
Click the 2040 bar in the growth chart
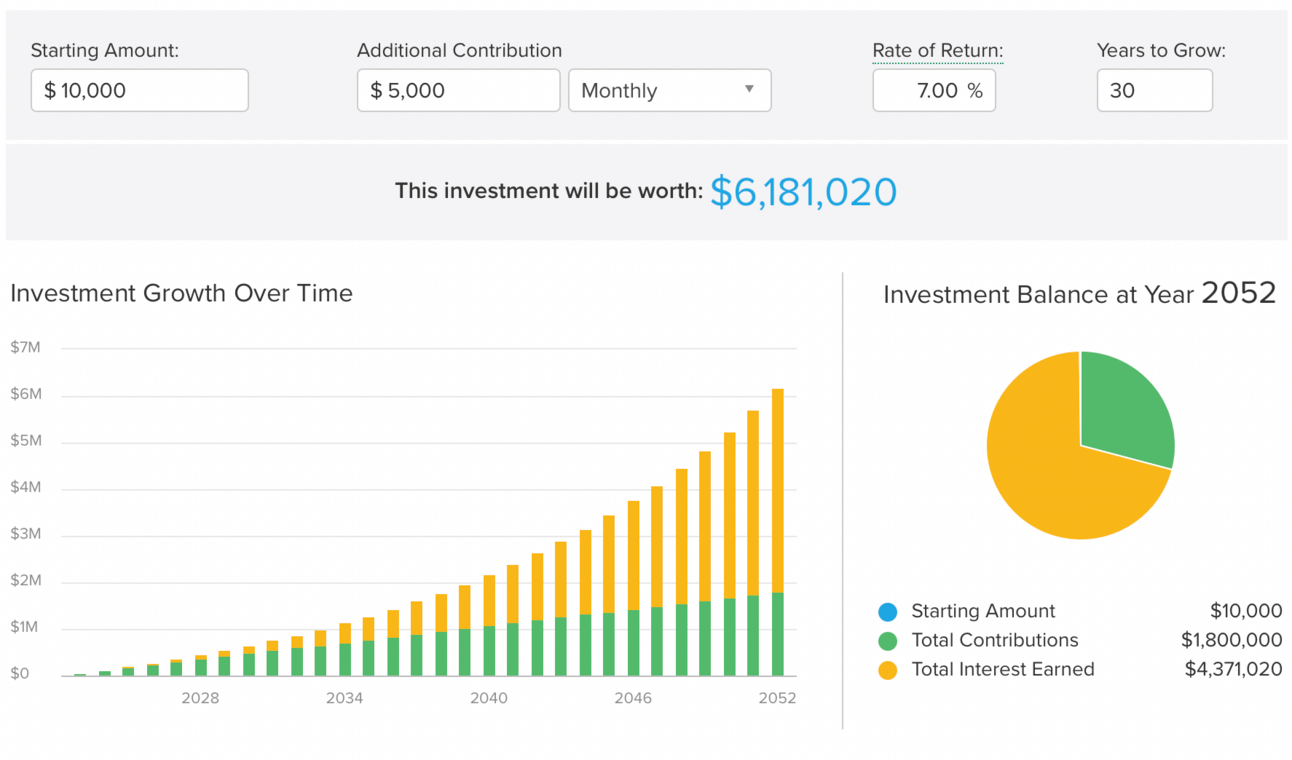pyautogui.click(x=489, y=630)
